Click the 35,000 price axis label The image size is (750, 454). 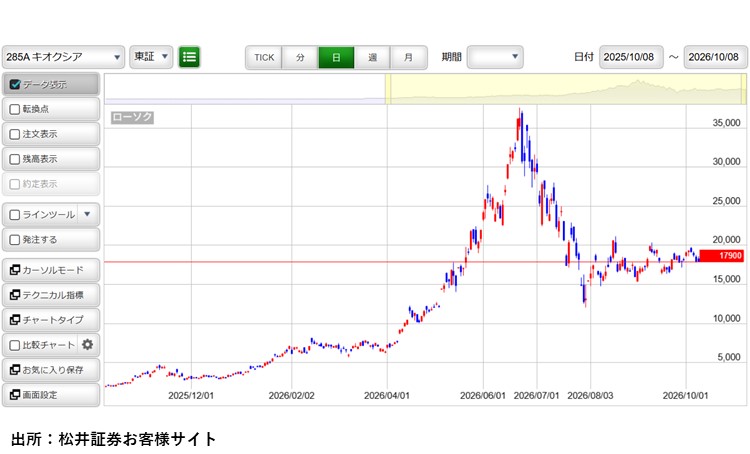pos(726,123)
